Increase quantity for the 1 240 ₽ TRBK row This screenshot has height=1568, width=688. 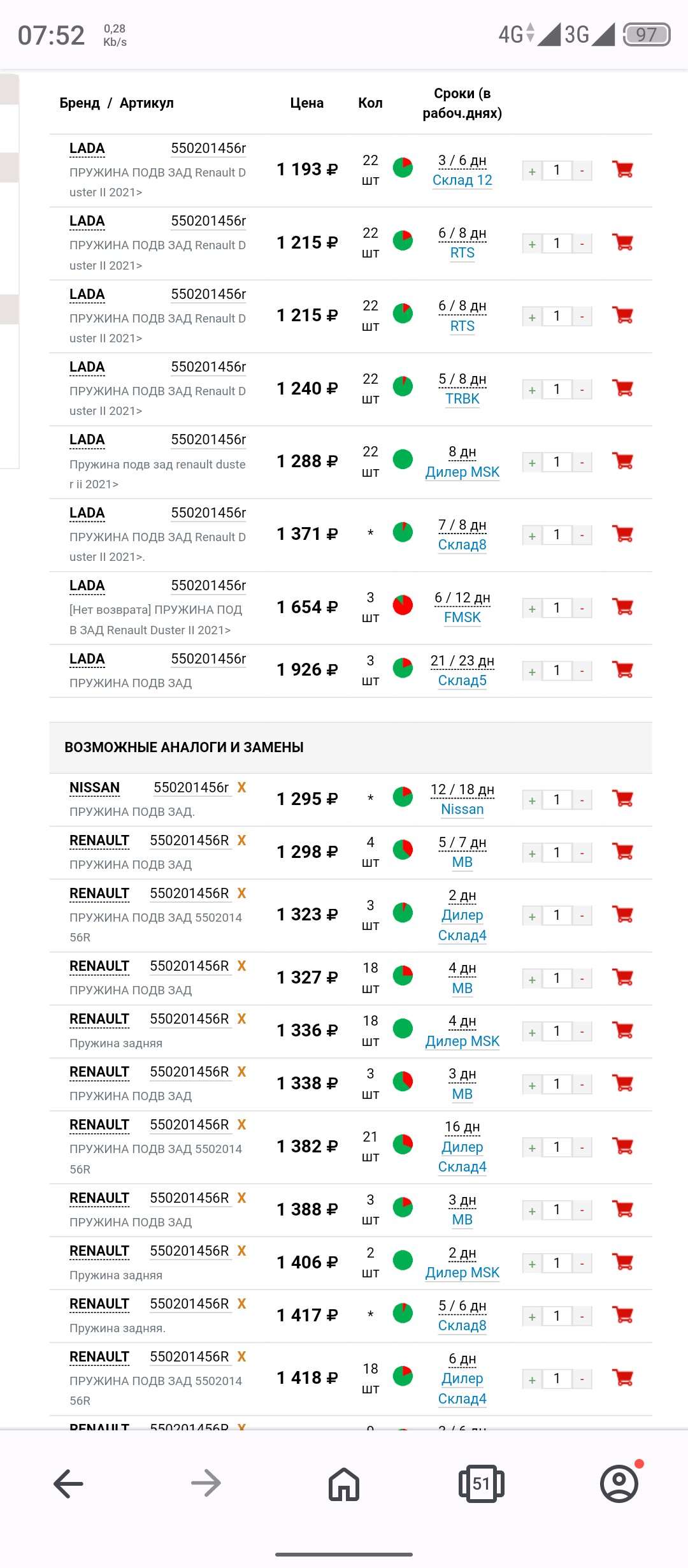532,389
